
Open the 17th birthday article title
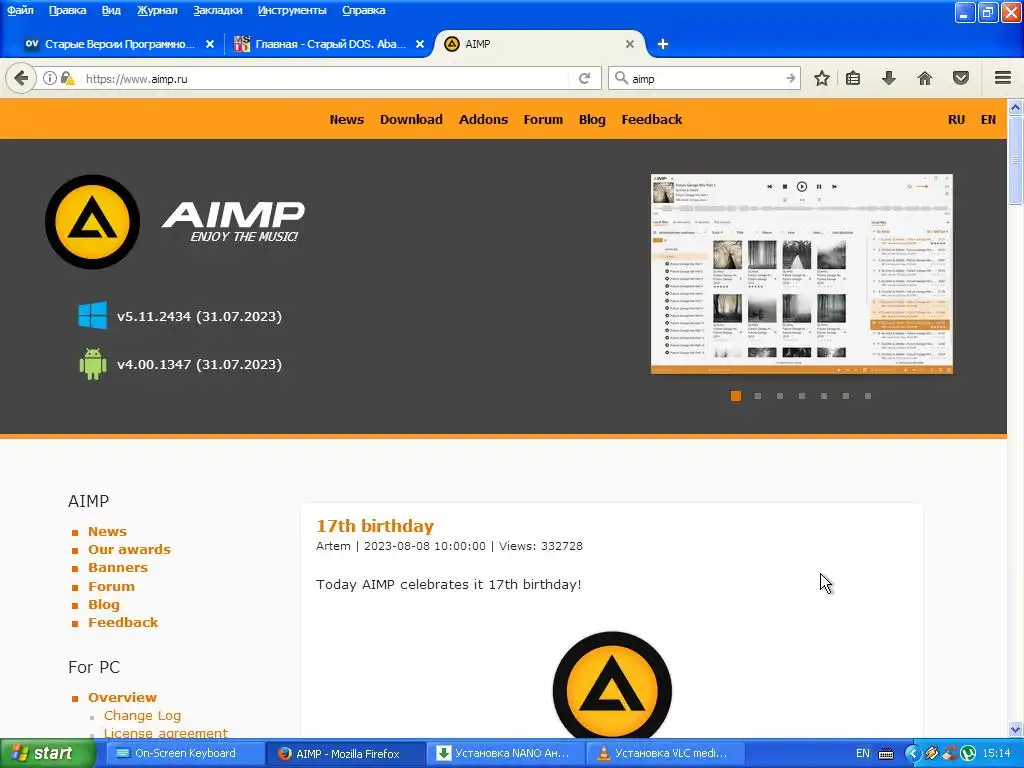click(375, 526)
